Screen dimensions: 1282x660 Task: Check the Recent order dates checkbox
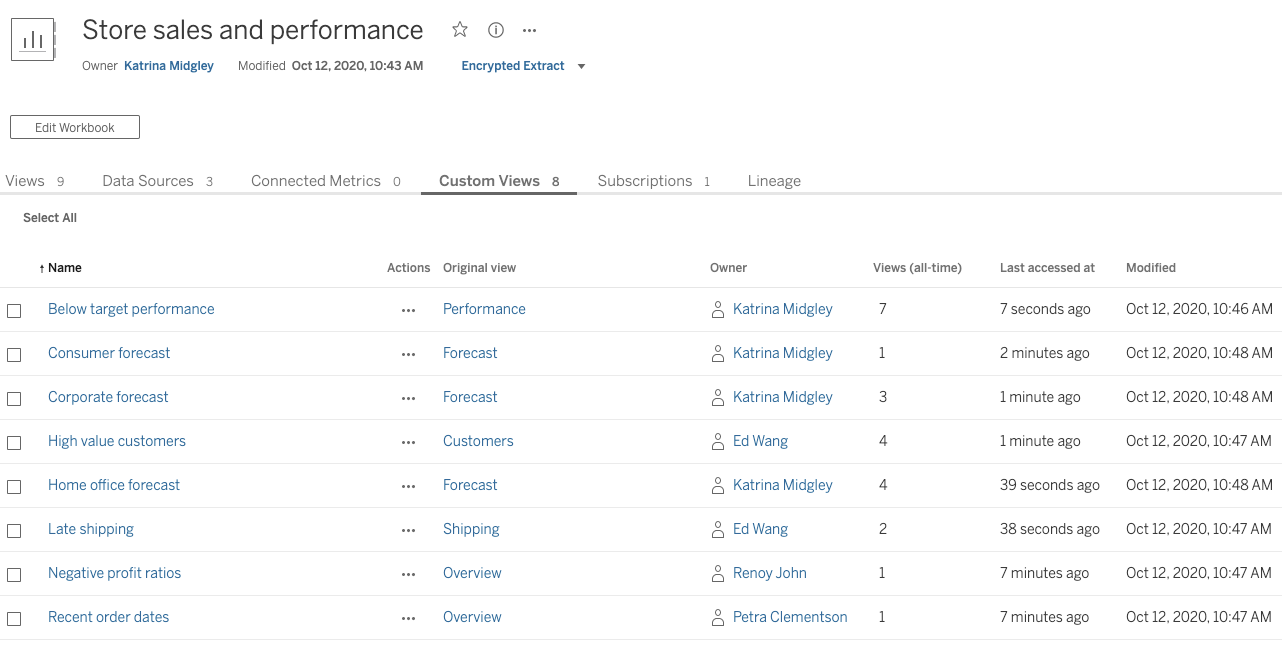point(14,618)
